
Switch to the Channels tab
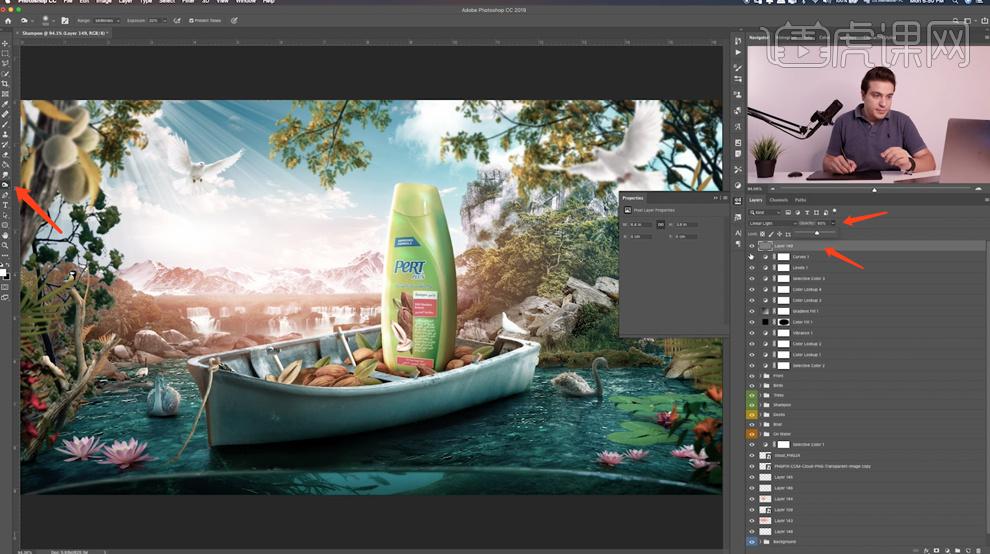pos(778,200)
